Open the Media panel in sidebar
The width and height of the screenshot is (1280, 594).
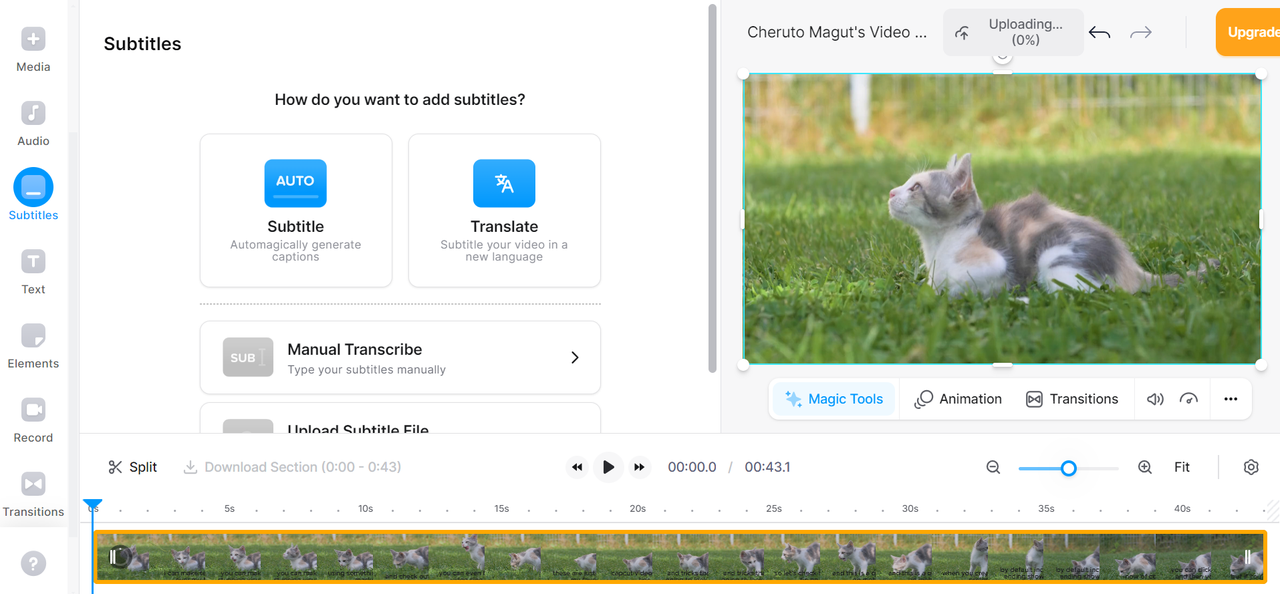click(x=33, y=49)
